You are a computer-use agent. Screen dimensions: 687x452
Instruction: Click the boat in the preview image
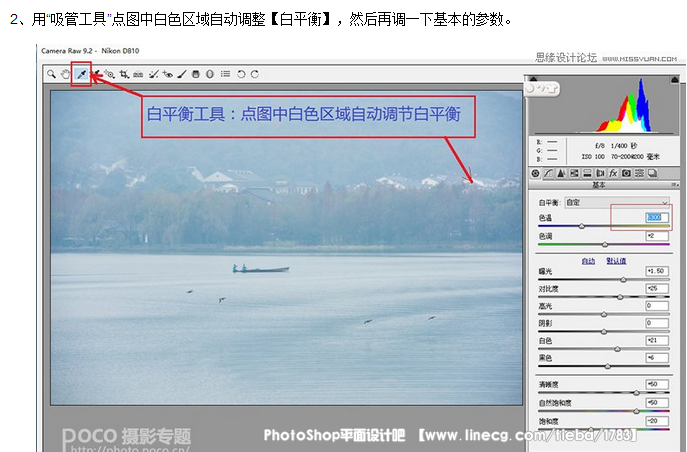(261, 269)
